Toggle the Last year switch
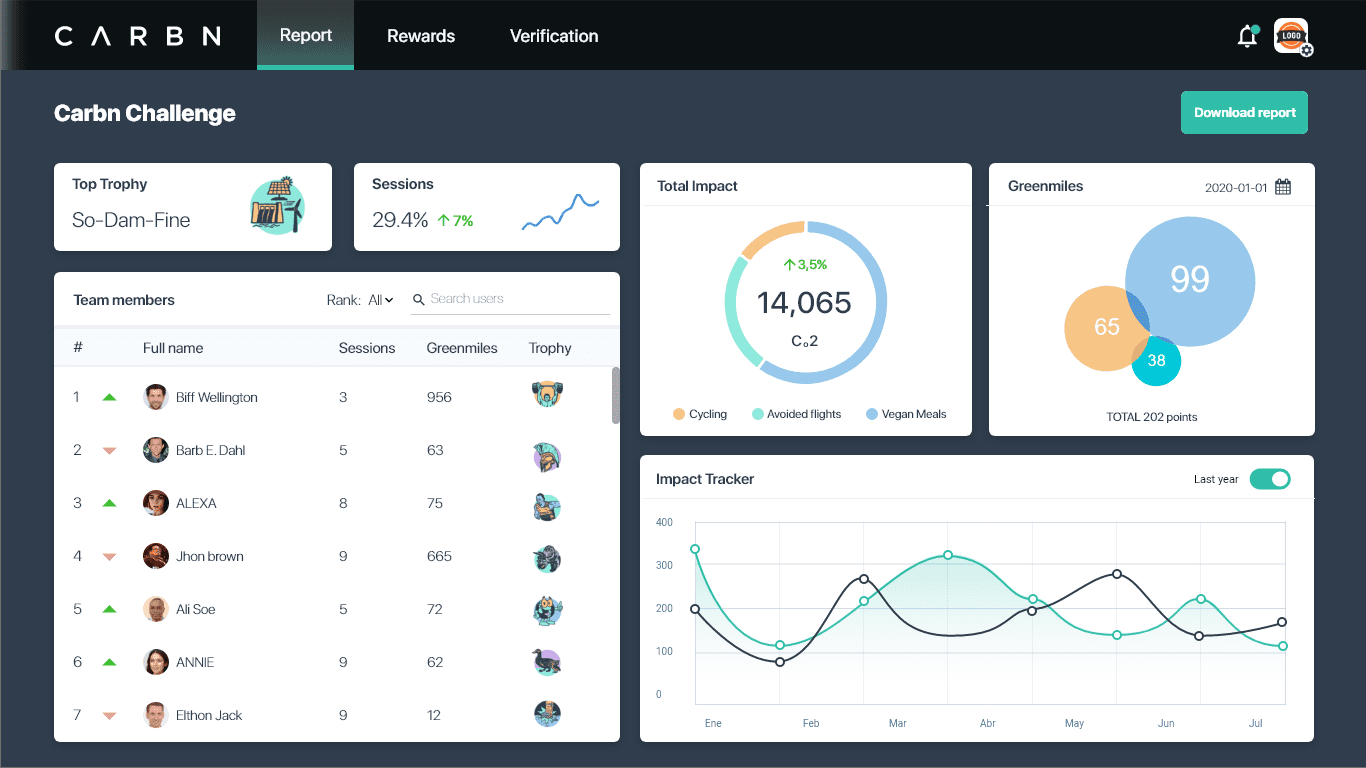The image size is (1366, 768). 1270,479
